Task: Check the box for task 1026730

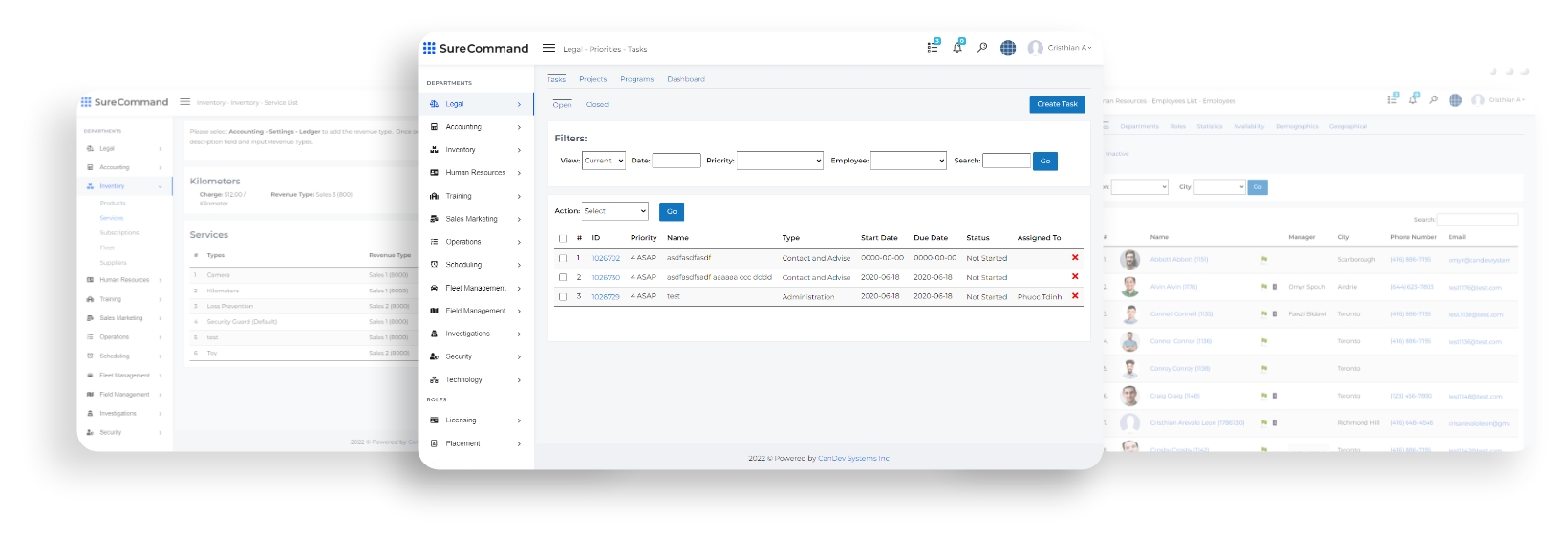Action: point(563,277)
